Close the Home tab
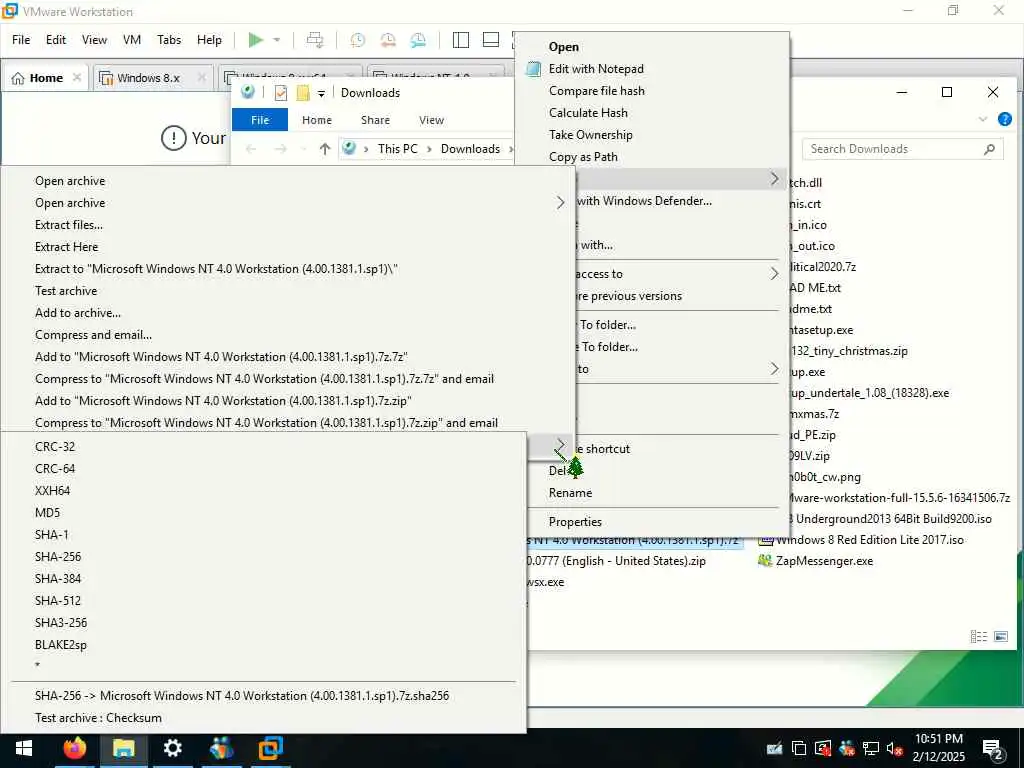The height and width of the screenshot is (768, 1024). click(x=77, y=78)
